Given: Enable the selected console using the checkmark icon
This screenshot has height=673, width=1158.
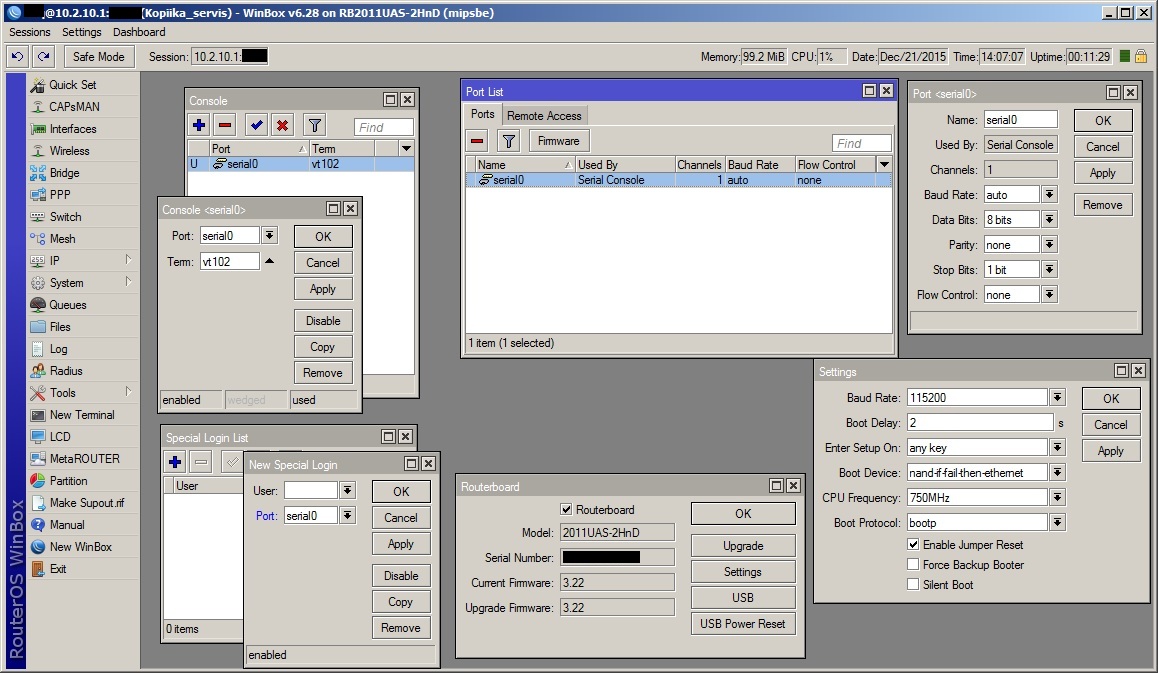Looking at the screenshot, I should pyautogui.click(x=255, y=124).
